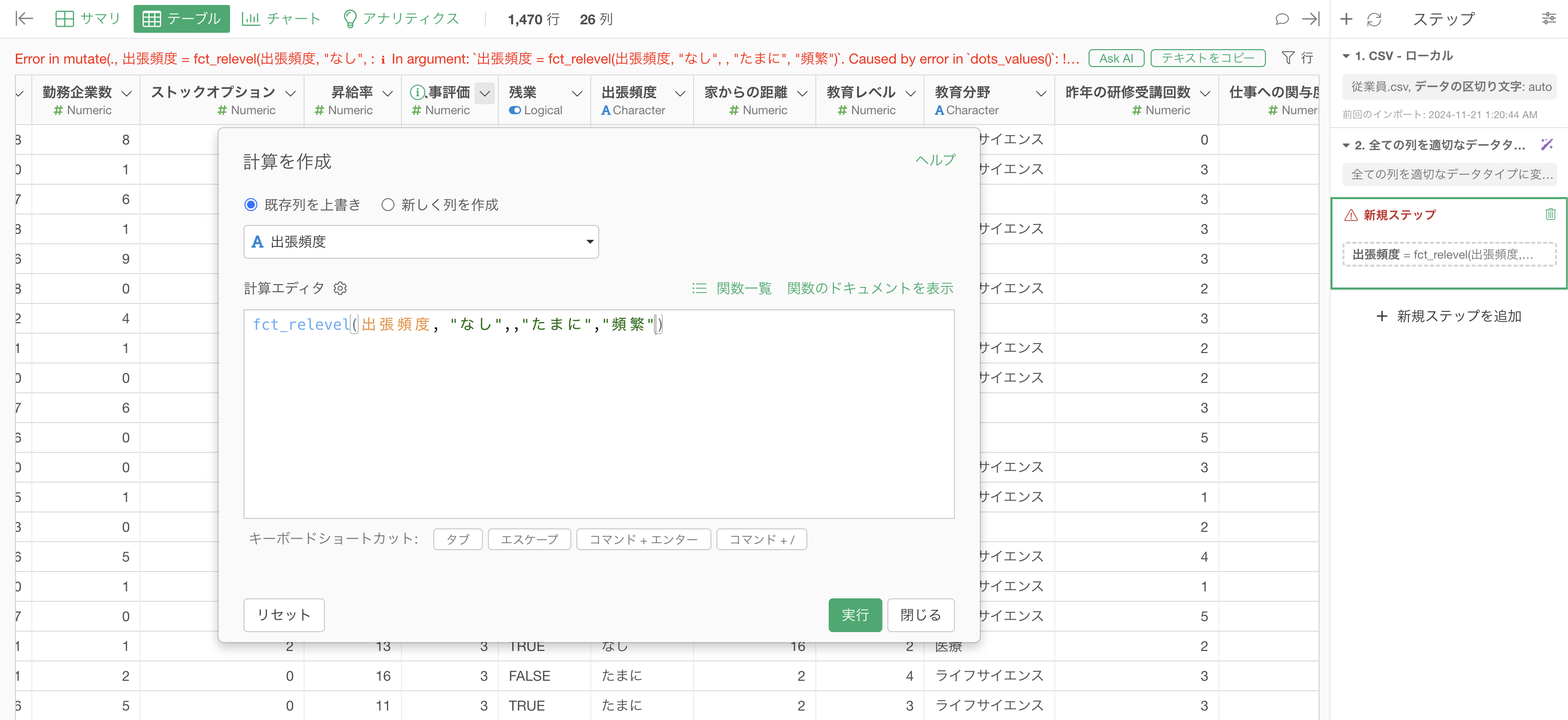This screenshot has height=720, width=1568.
Task: Open step settings sliders icon
Action: [1549, 19]
